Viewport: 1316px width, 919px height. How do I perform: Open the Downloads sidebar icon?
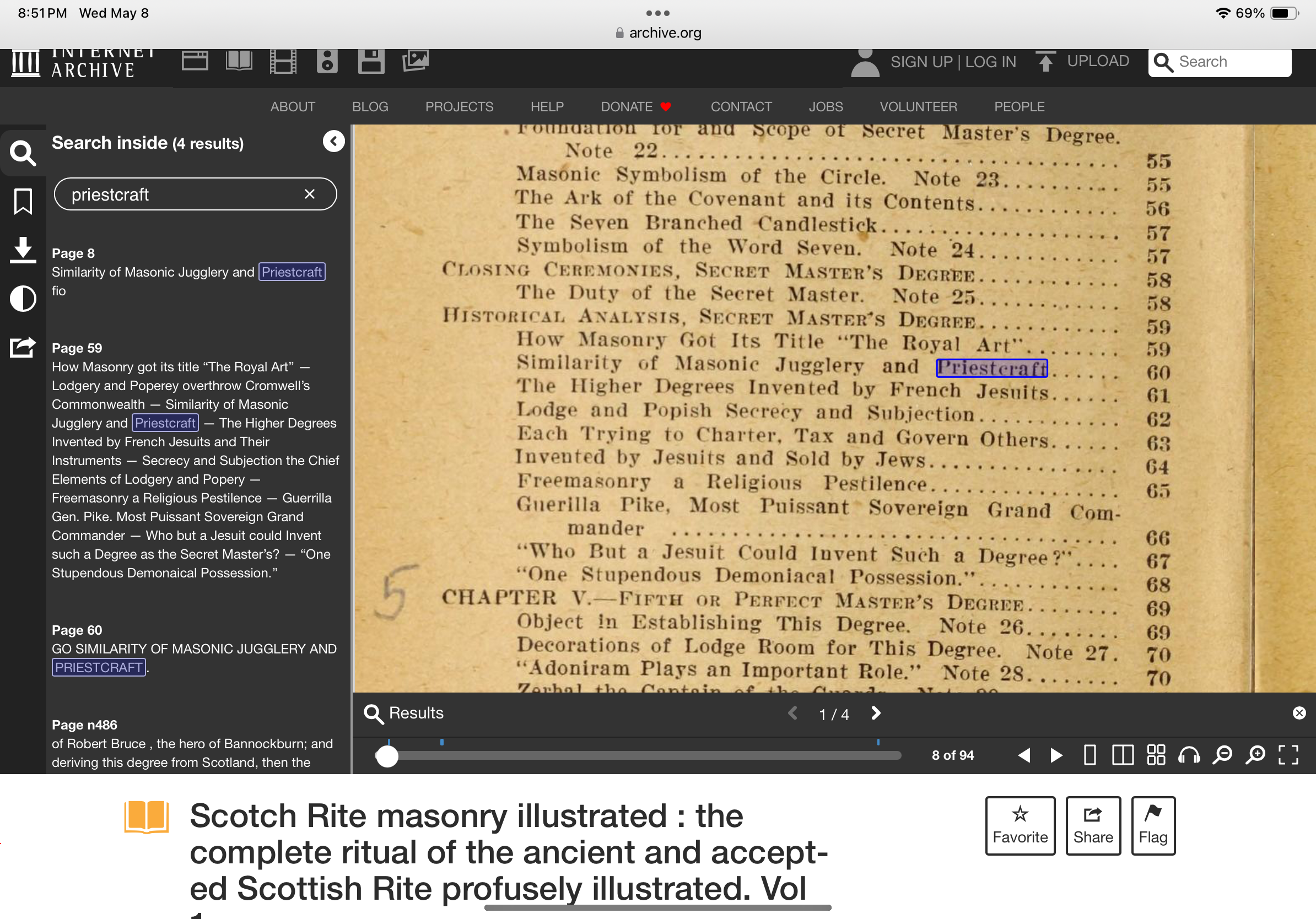tap(23, 250)
